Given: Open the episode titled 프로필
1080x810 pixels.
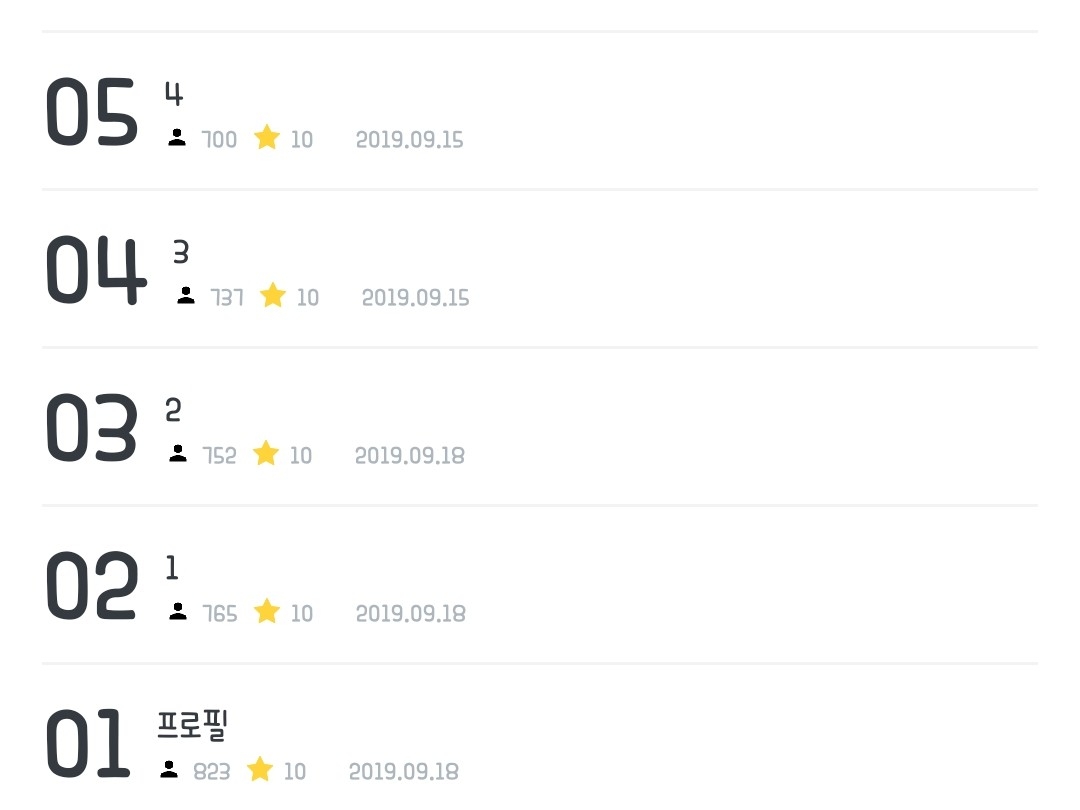Looking at the screenshot, I should pos(193,726).
